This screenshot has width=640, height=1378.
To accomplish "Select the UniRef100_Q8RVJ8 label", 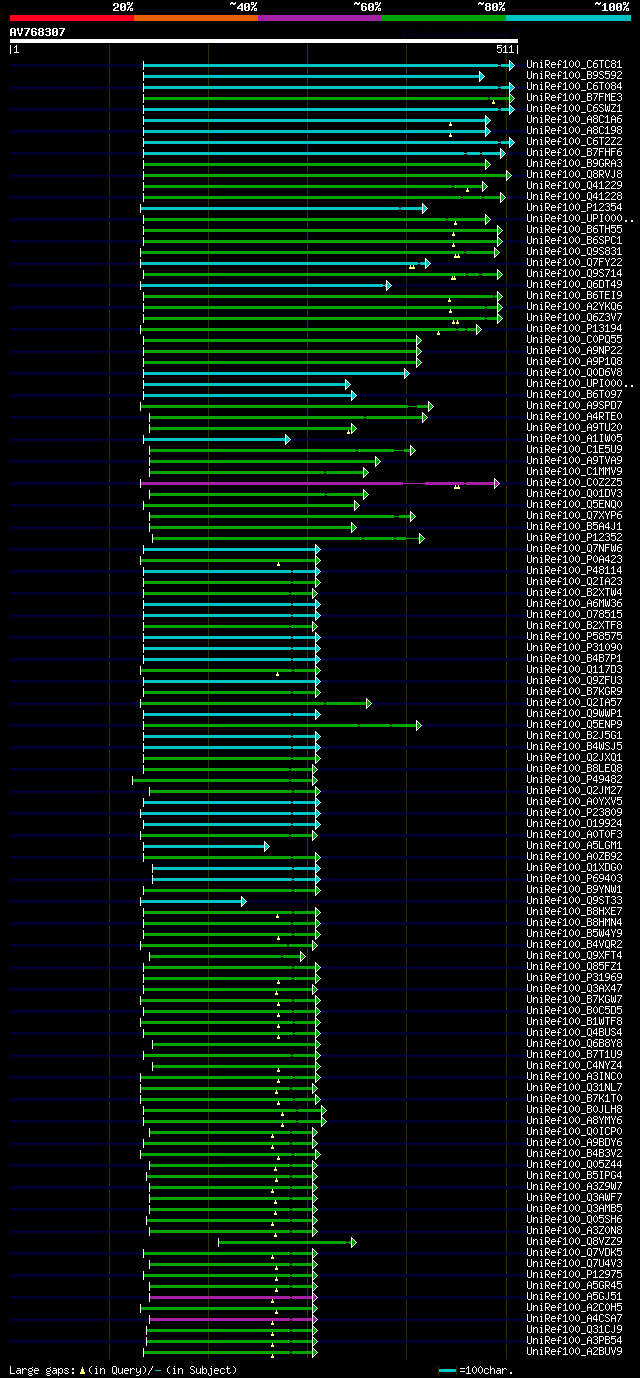I will pos(574,175).
